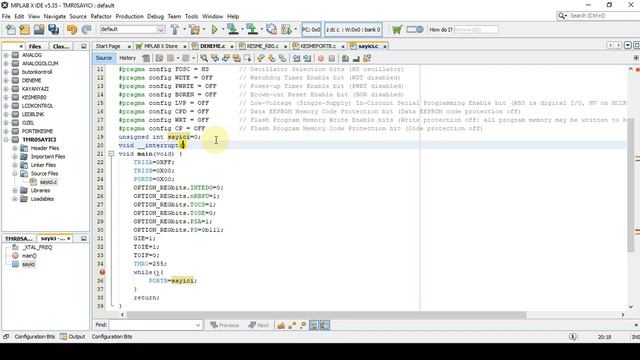
Task: Click the New File toolbar icon
Action: 11,29
